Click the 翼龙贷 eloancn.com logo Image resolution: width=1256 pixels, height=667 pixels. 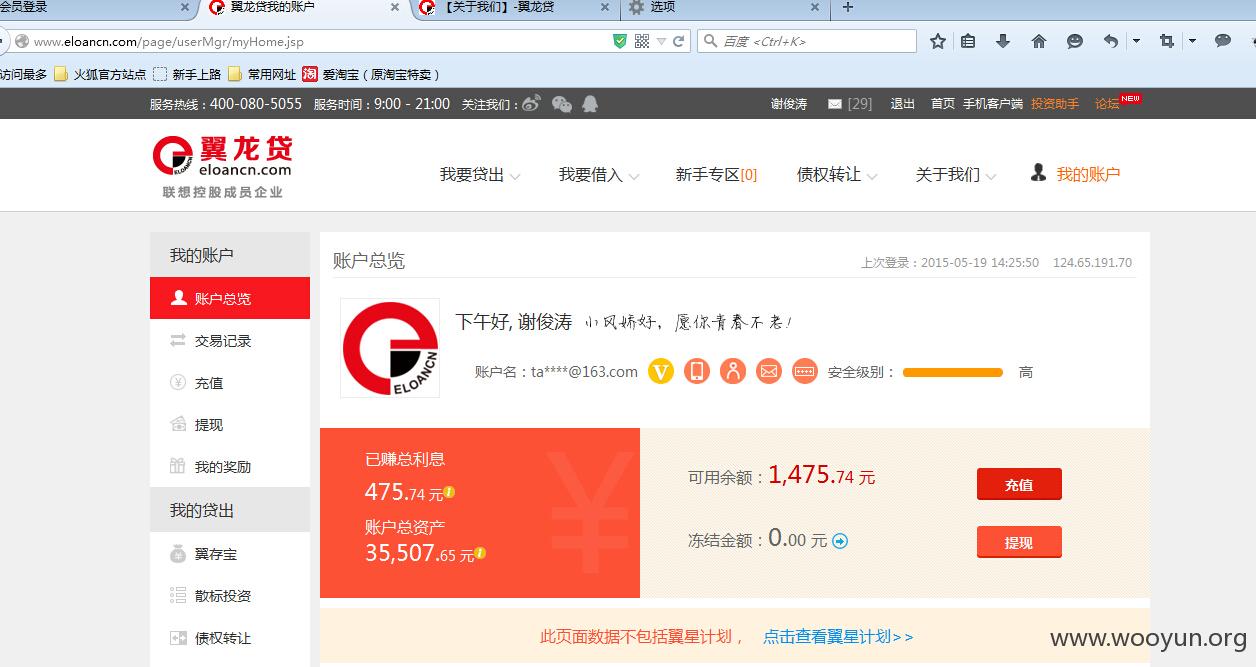coord(223,165)
